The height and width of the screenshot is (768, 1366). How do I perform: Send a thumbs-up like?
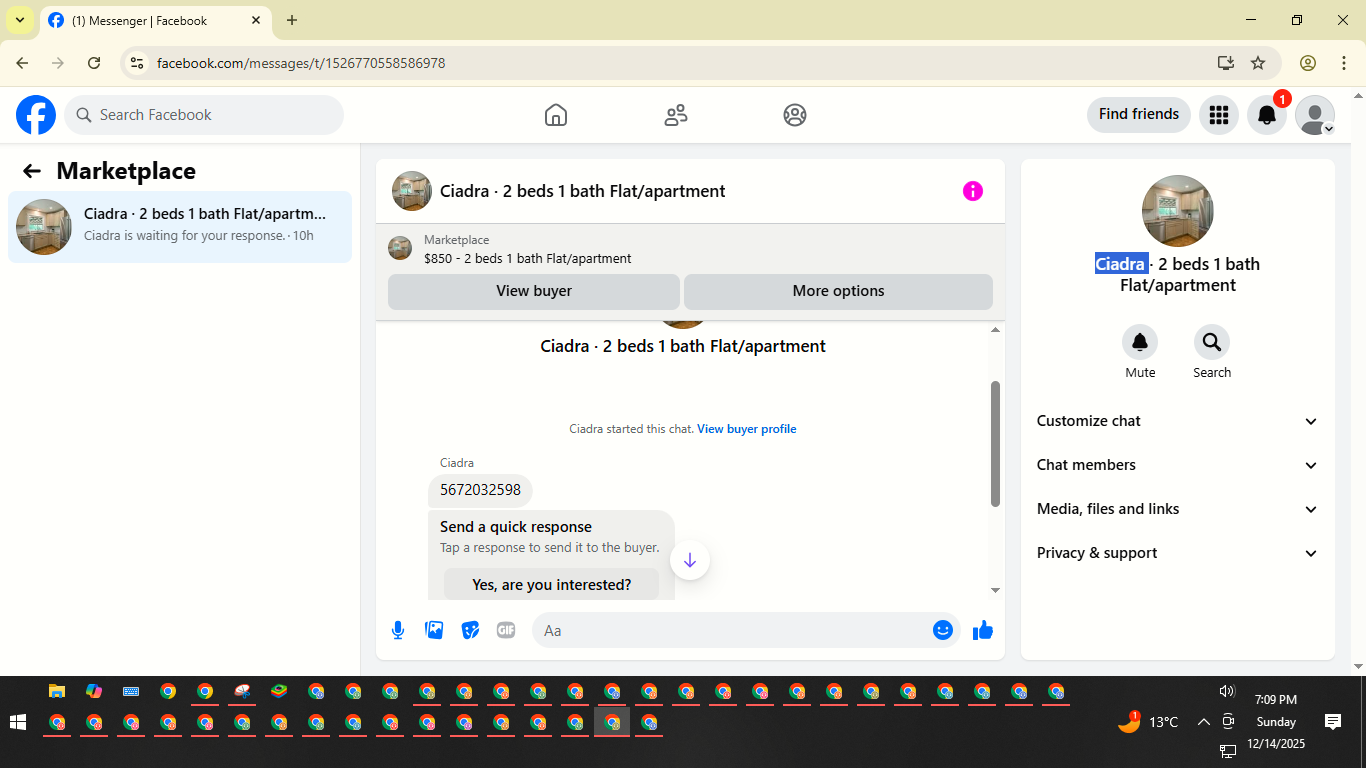click(x=983, y=630)
